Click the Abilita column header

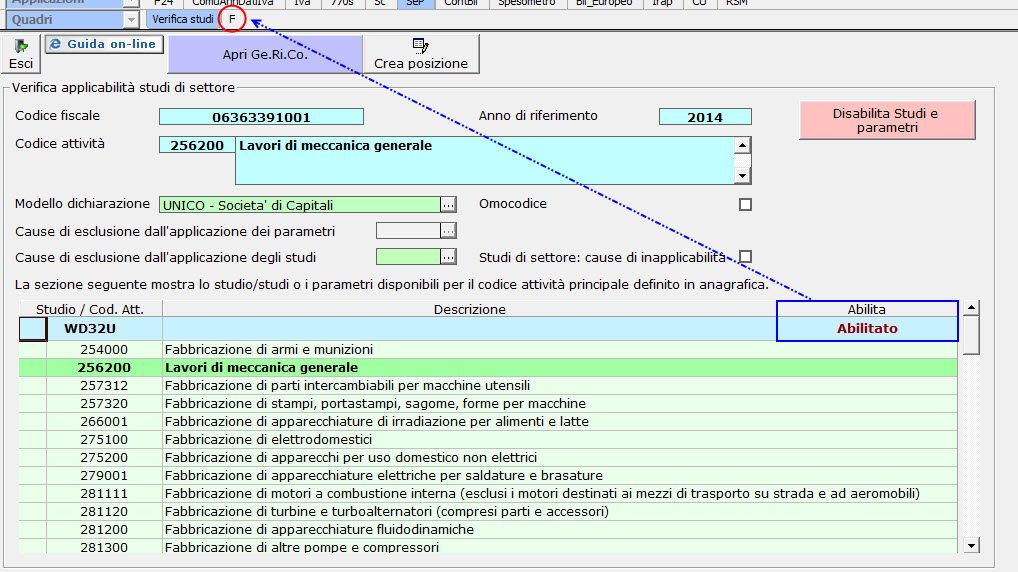(x=867, y=309)
